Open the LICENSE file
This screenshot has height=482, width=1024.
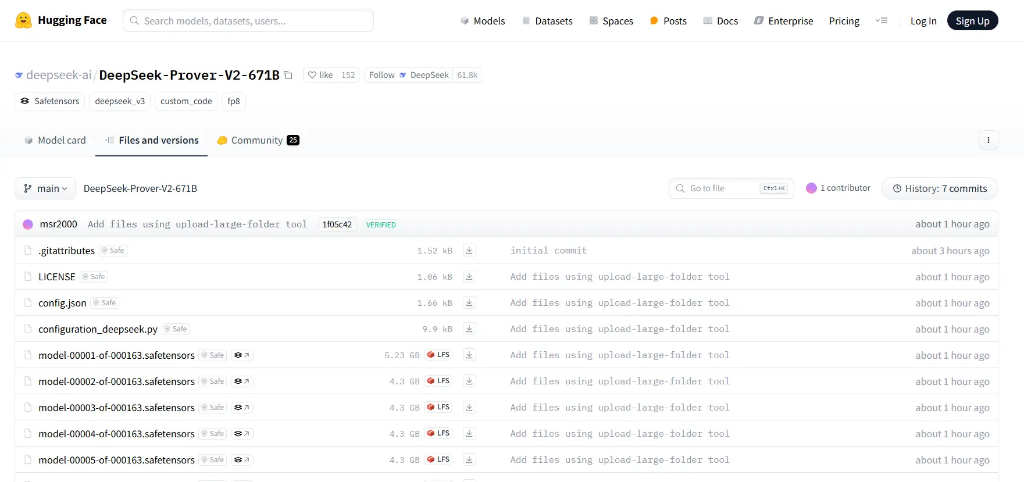(x=57, y=277)
